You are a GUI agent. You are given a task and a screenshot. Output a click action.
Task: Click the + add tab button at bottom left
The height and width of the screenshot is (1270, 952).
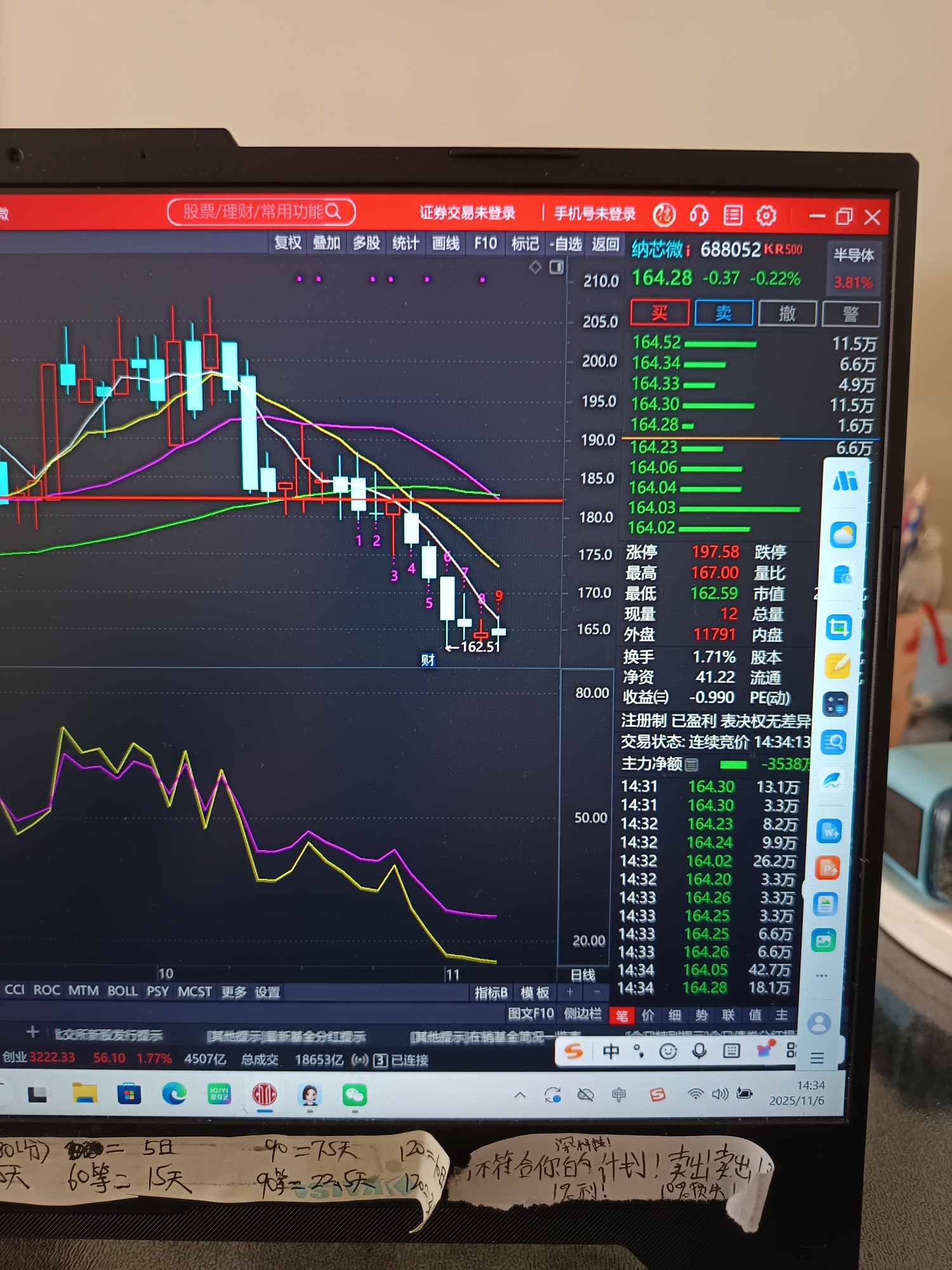point(33,1033)
